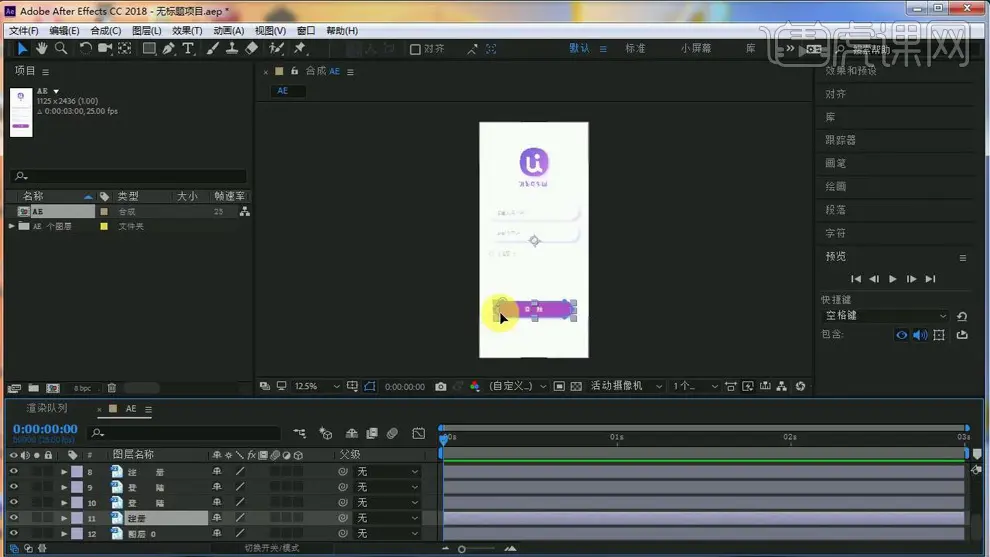Select the Hand tool in toolbar

tap(42, 48)
